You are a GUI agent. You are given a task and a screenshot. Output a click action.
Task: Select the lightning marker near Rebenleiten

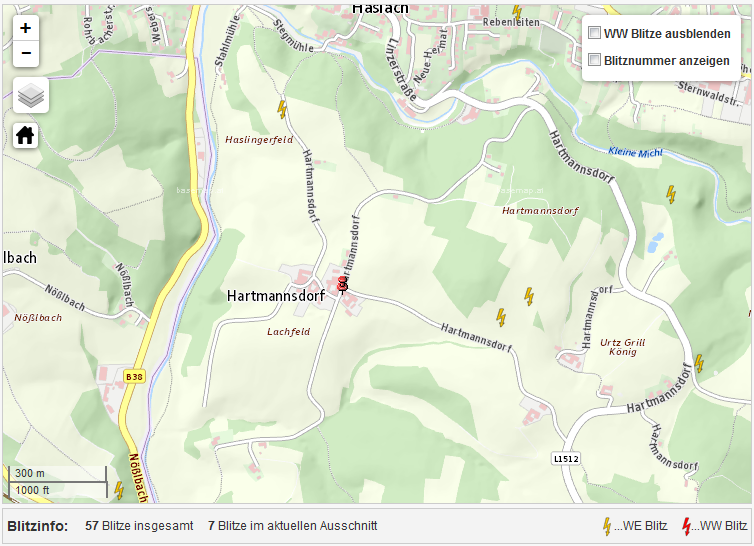(x=517, y=12)
